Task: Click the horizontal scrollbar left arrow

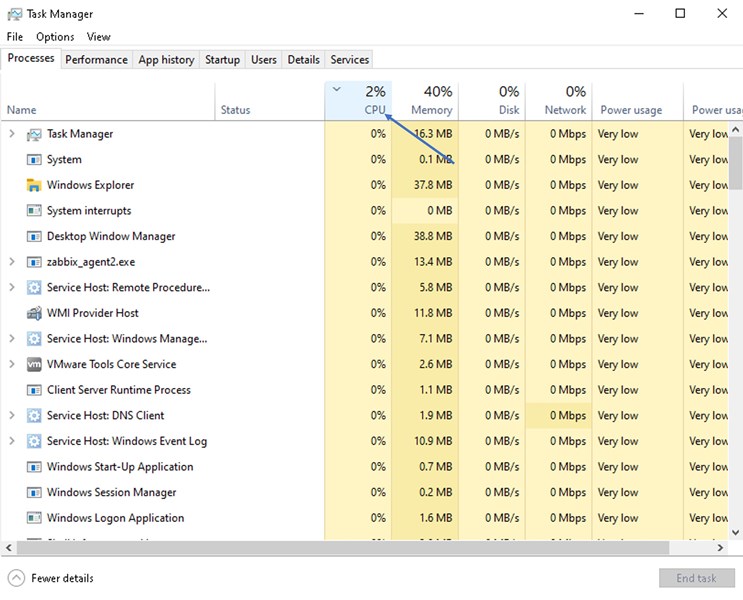Action: tap(8, 548)
